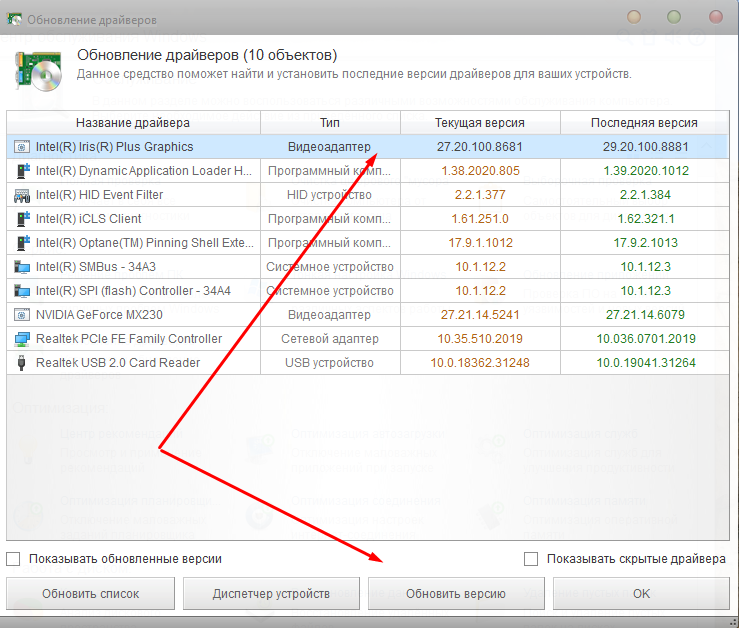Viewport: 739px width, 628px height.
Task: Select Intel(R) SPI (flash) Controller - 34A4 name
Action: [133, 291]
